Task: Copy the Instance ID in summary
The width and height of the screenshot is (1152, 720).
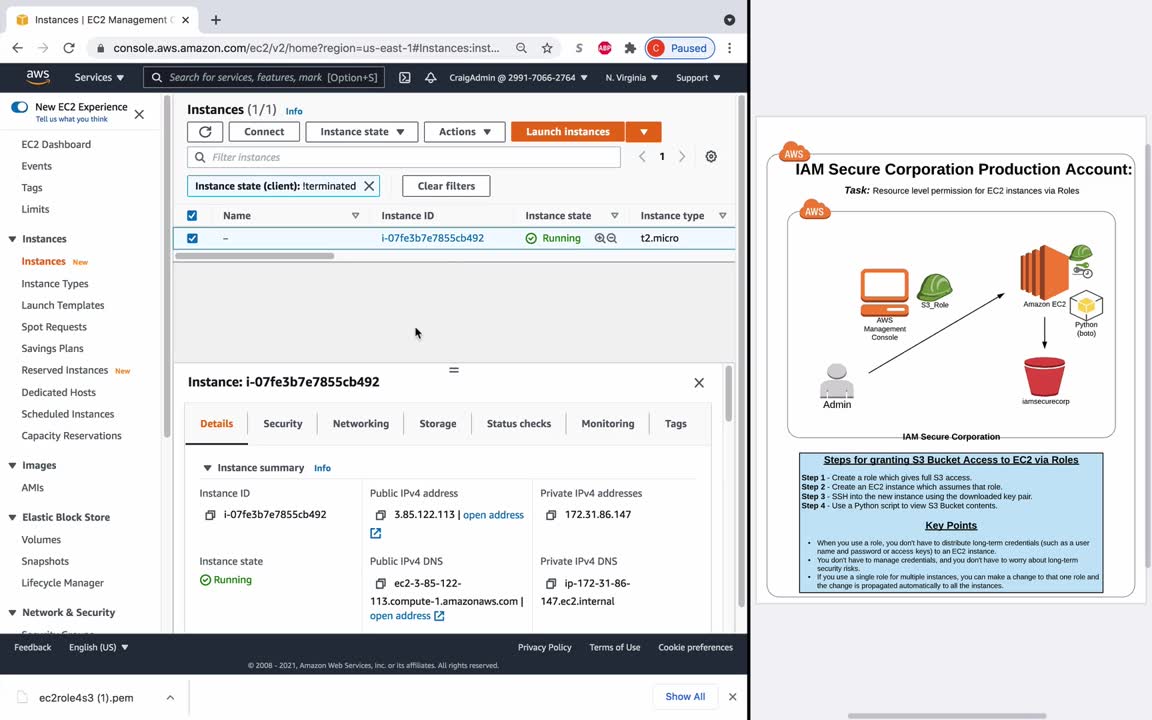Action: pyautogui.click(x=210, y=515)
